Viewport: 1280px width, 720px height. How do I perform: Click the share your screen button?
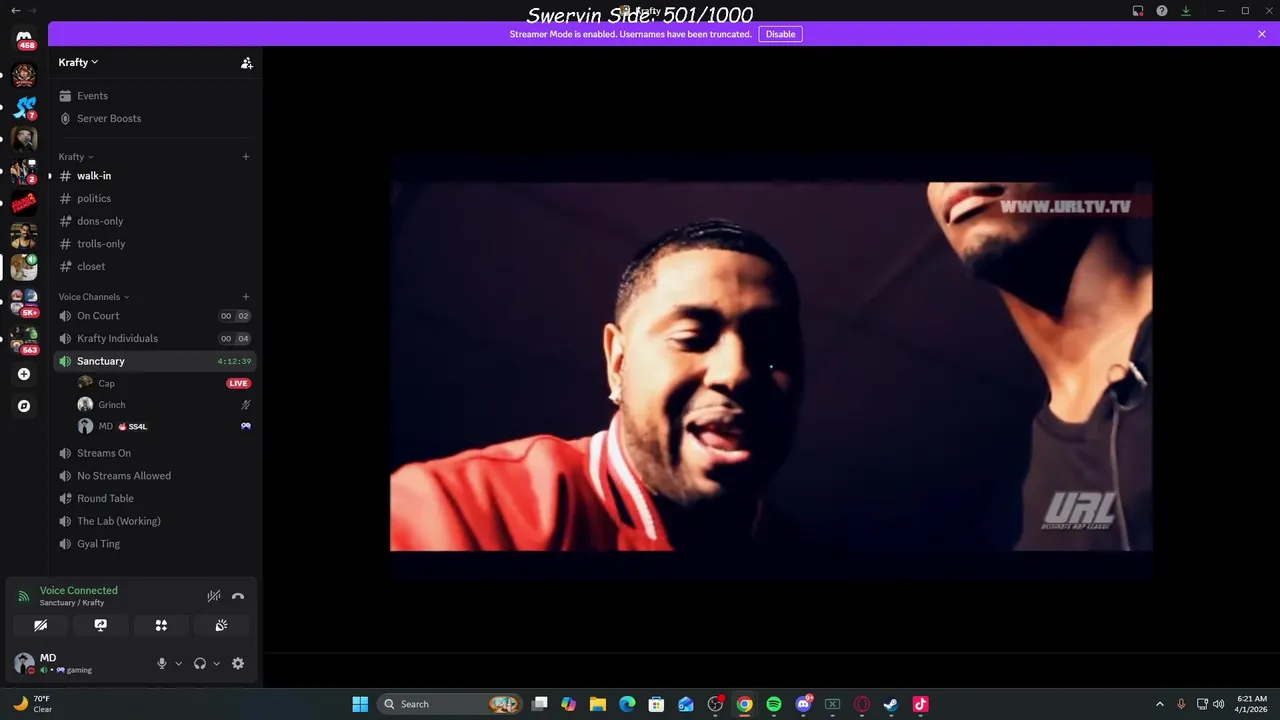coord(101,625)
